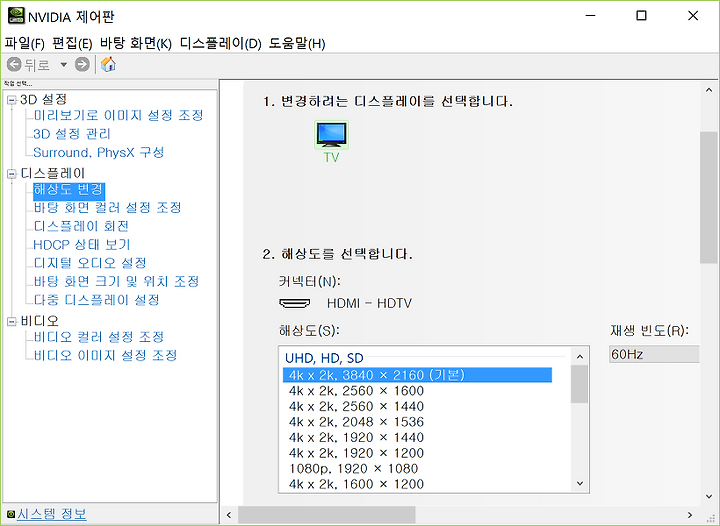Open Surround, PhysX 구성
Image resolution: width=720 pixels, height=526 pixels.
pos(99,152)
